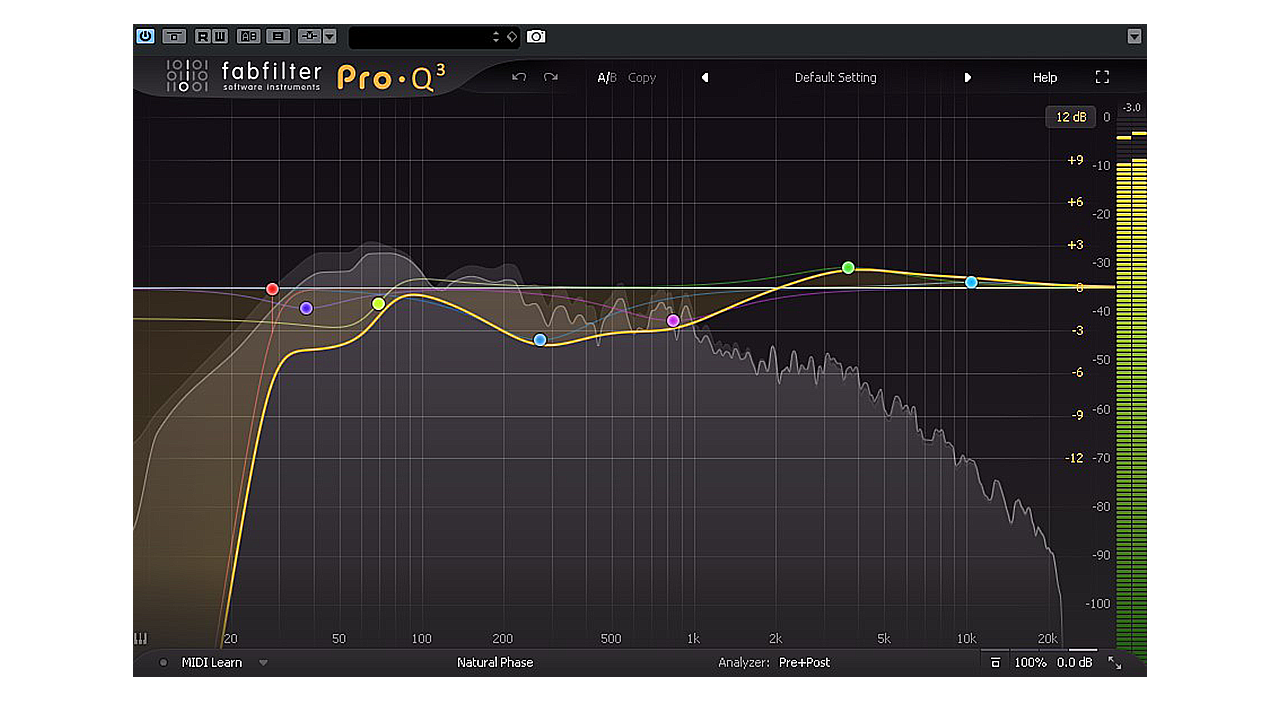1280x720 pixels.
Task: Open the MIDI Learn dropdown arrow
Action: pos(264,662)
